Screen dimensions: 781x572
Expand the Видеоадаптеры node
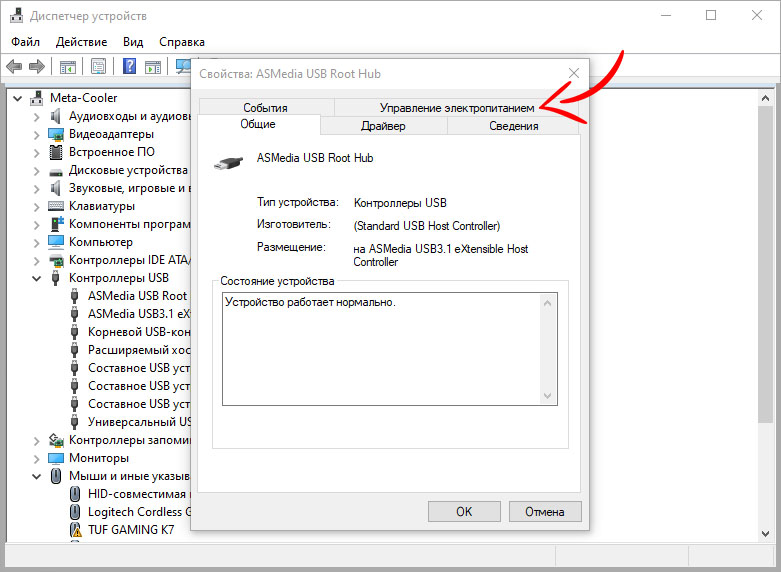pyautogui.click(x=36, y=135)
